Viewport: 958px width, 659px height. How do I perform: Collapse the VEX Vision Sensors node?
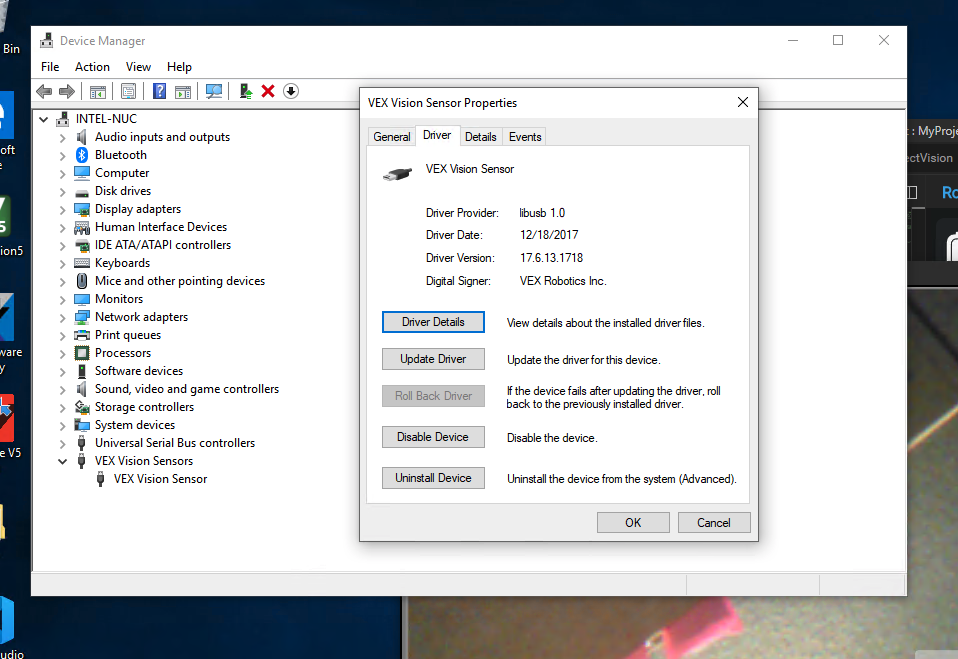click(62, 462)
